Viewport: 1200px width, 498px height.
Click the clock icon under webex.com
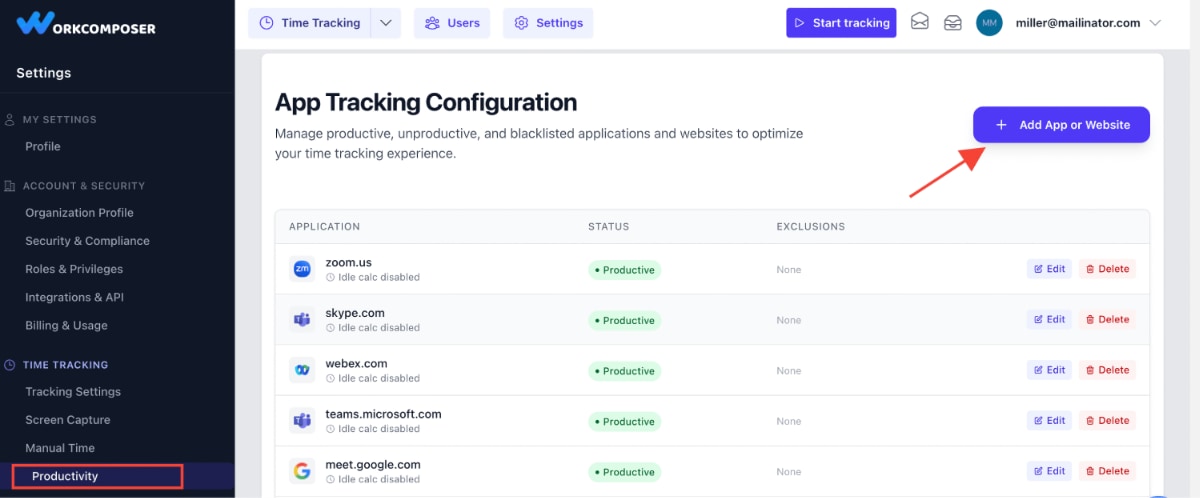331,379
